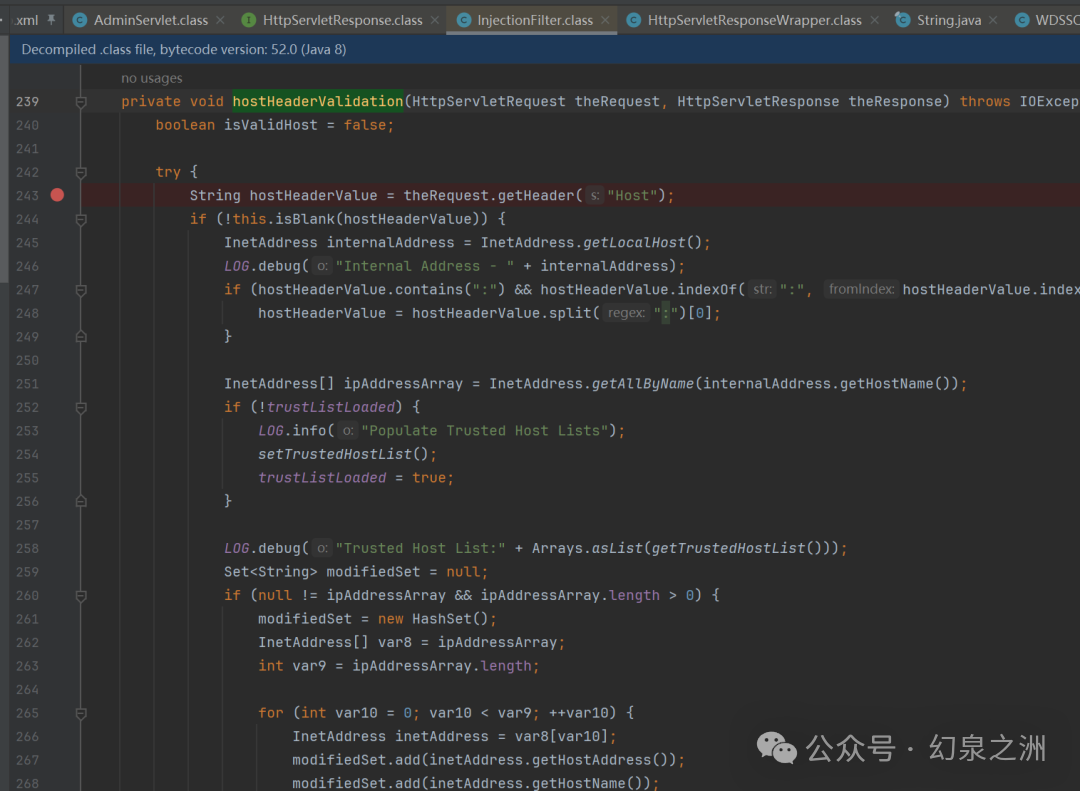Click modifiedSet declaration on line 259

point(373,572)
